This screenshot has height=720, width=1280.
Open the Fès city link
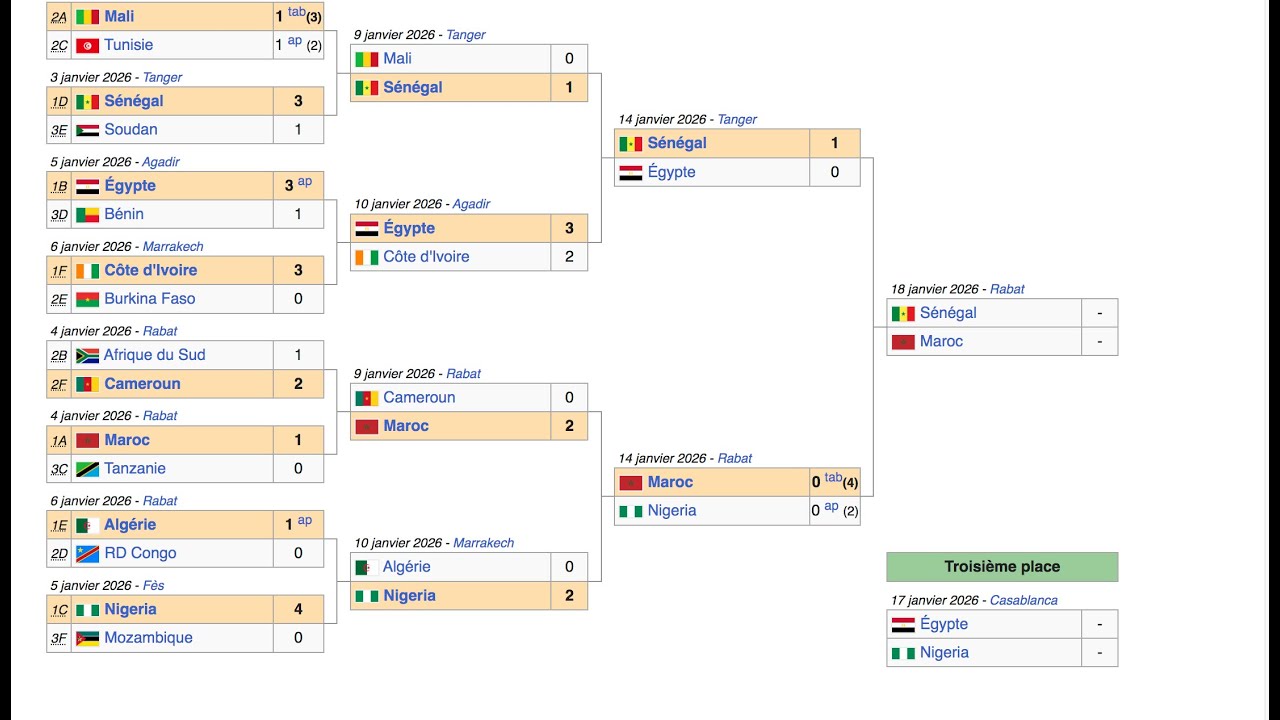[154, 585]
